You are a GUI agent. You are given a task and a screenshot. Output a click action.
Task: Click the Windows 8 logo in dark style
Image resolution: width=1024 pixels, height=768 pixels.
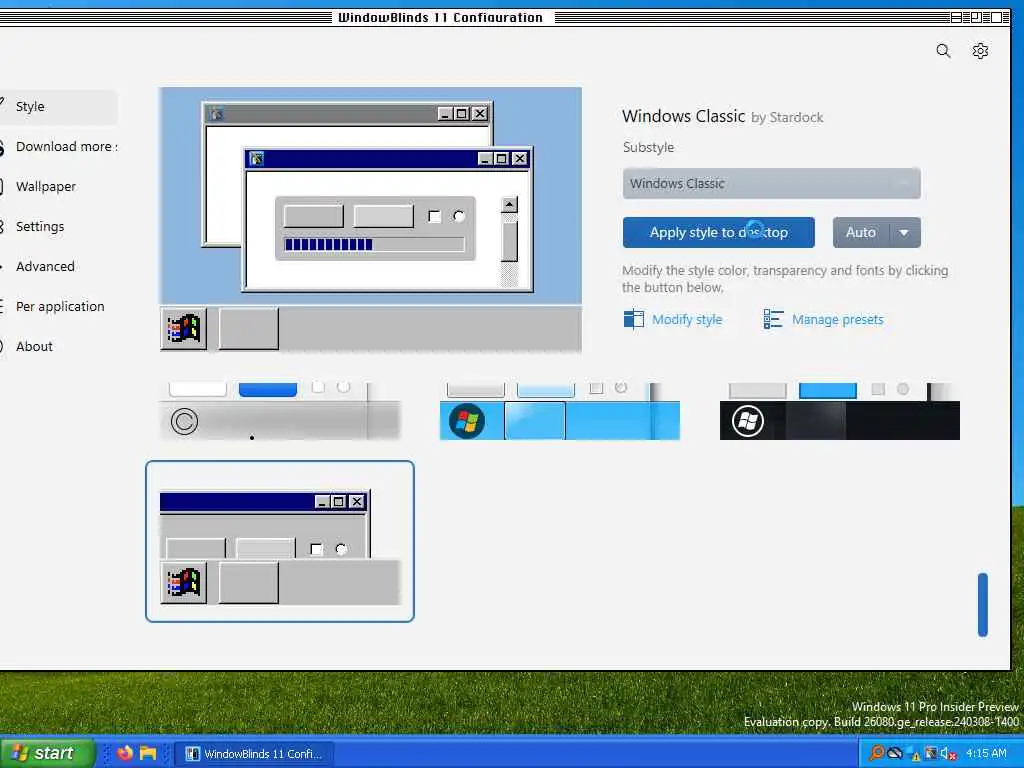click(x=748, y=421)
